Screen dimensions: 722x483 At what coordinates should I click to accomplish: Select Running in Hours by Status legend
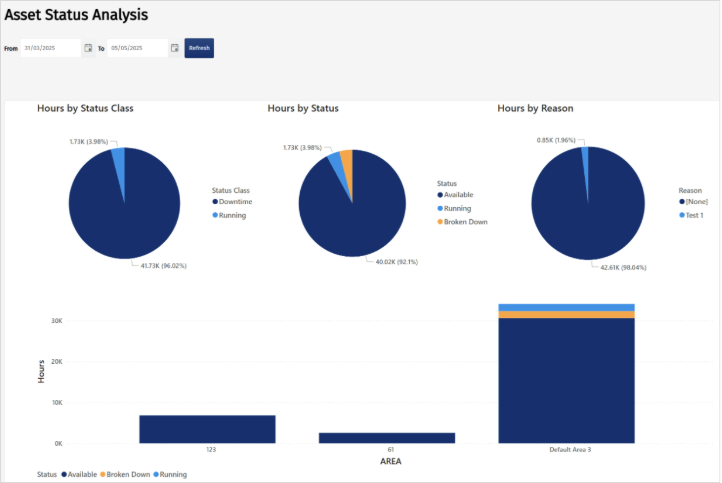click(x=454, y=209)
